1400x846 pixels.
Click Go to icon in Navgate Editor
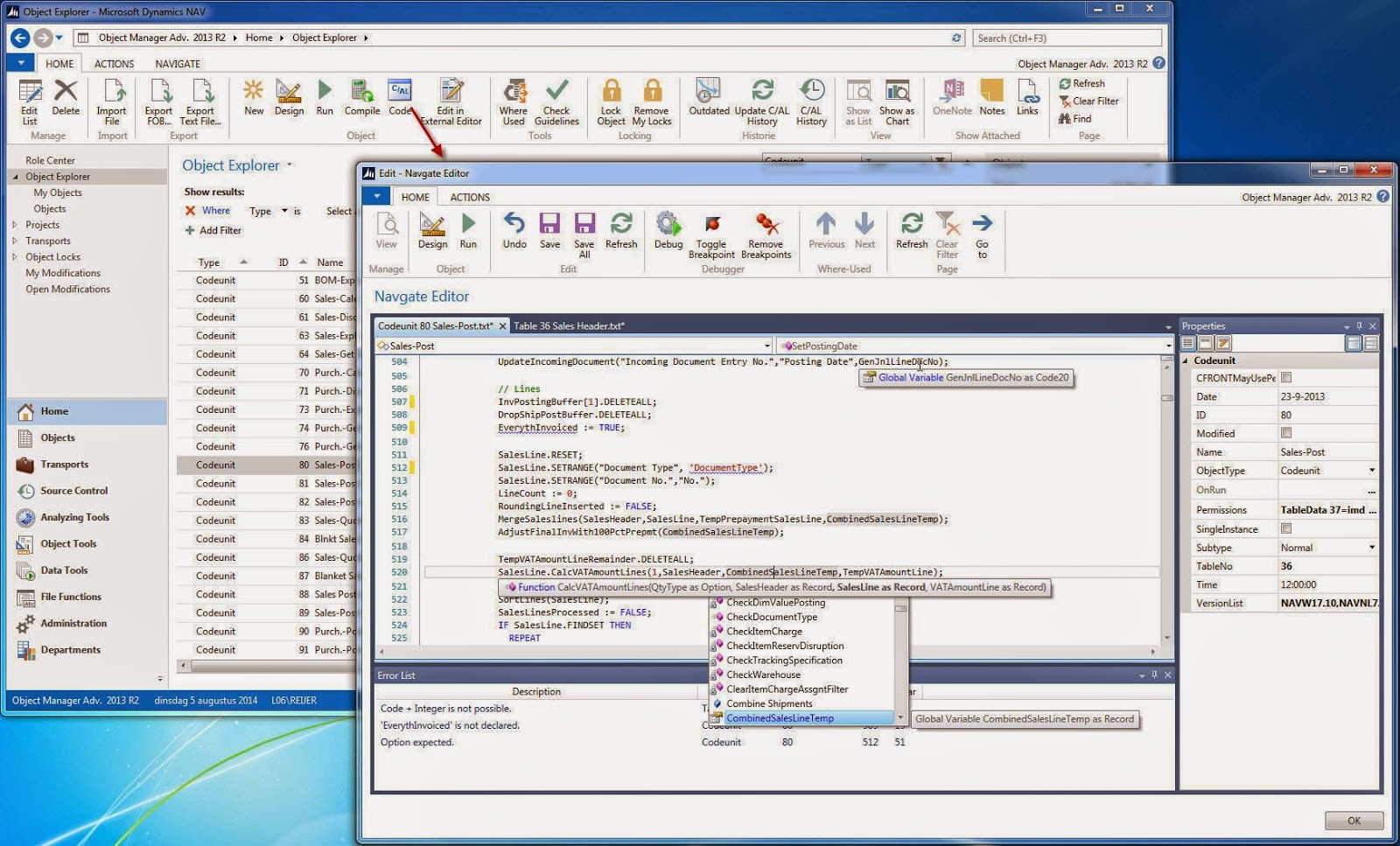click(983, 236)
